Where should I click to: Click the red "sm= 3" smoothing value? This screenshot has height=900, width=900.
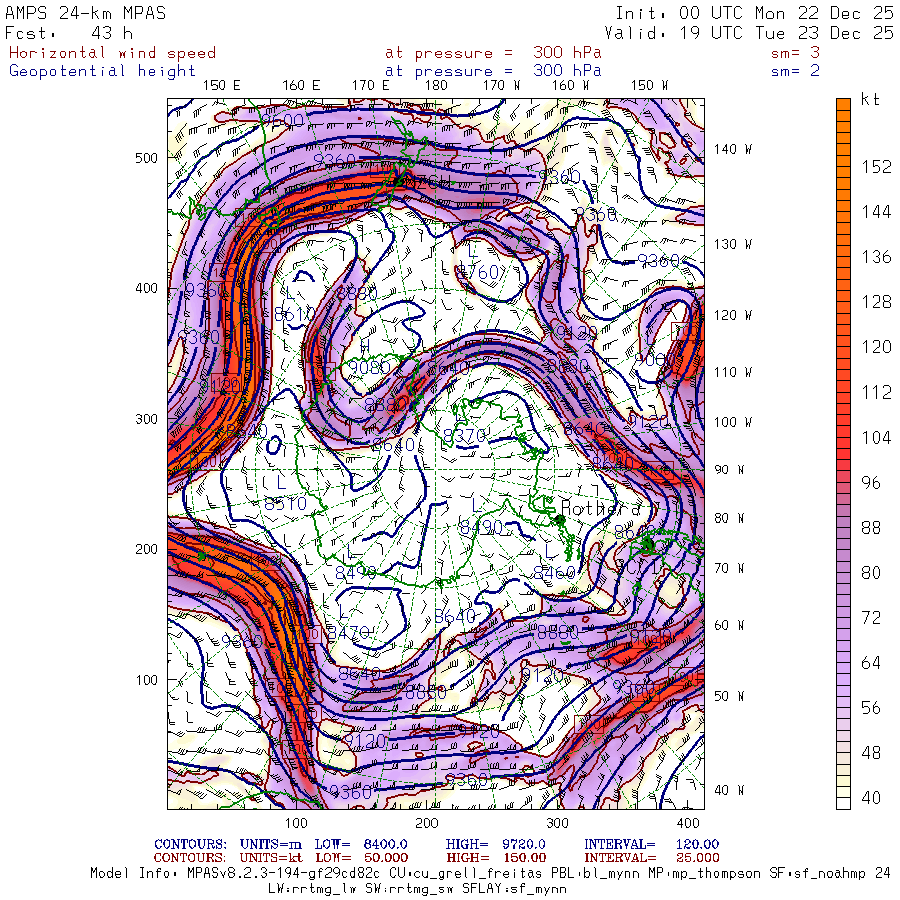[796, 53]
